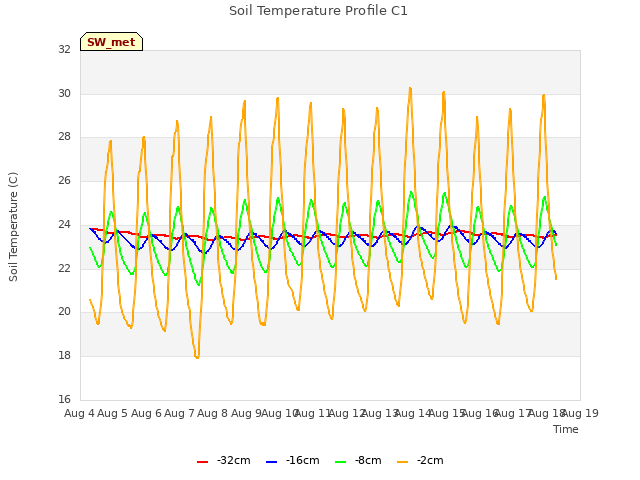640x480 pixels.
Task: Click the 20 y-axis tick label
Action: [x=64, y=311]
